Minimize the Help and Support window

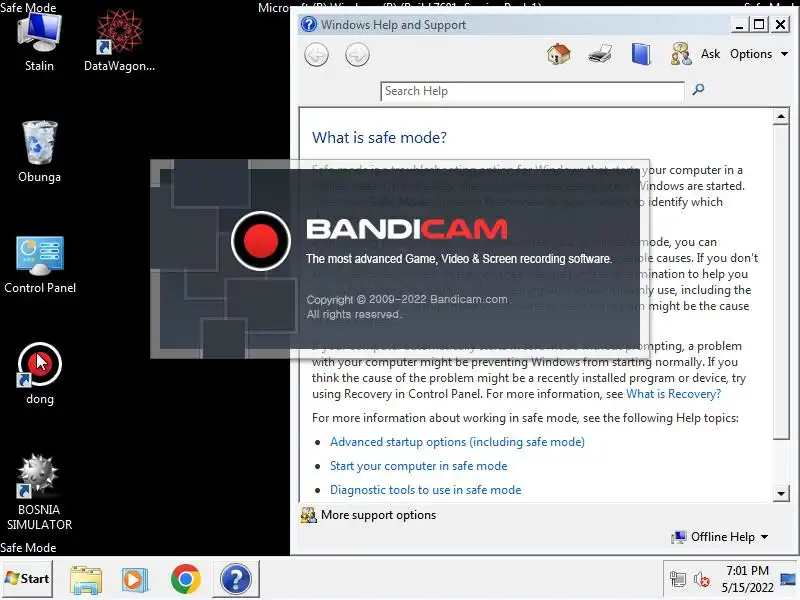point(739,24)
